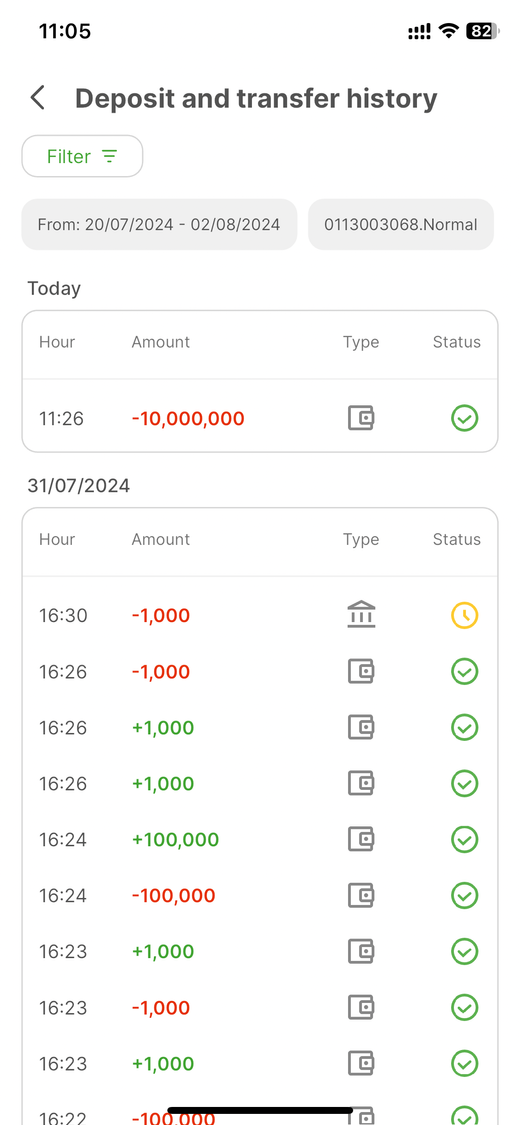Image resolution: width=520 pixels, height=1125 pixels.
Task: Select the +100,000 transaction at 16:24
Action: (260, 839)
